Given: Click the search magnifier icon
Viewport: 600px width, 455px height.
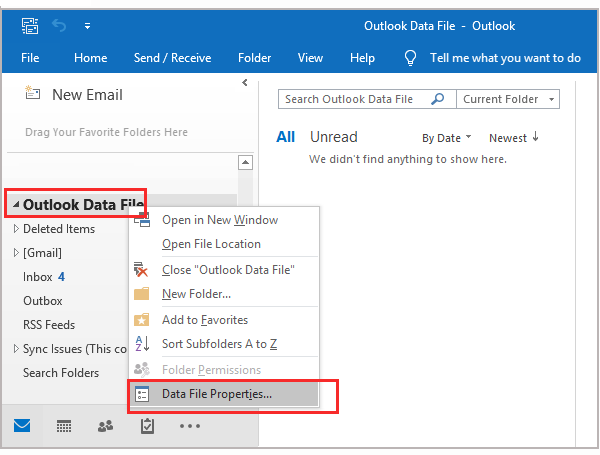Looking at the screenshot, I should [437, 99].
